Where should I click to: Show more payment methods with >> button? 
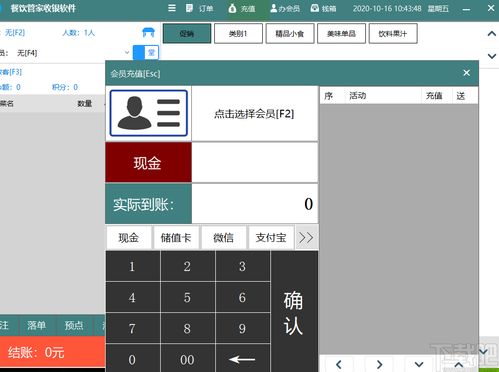(x=306, y=238)
